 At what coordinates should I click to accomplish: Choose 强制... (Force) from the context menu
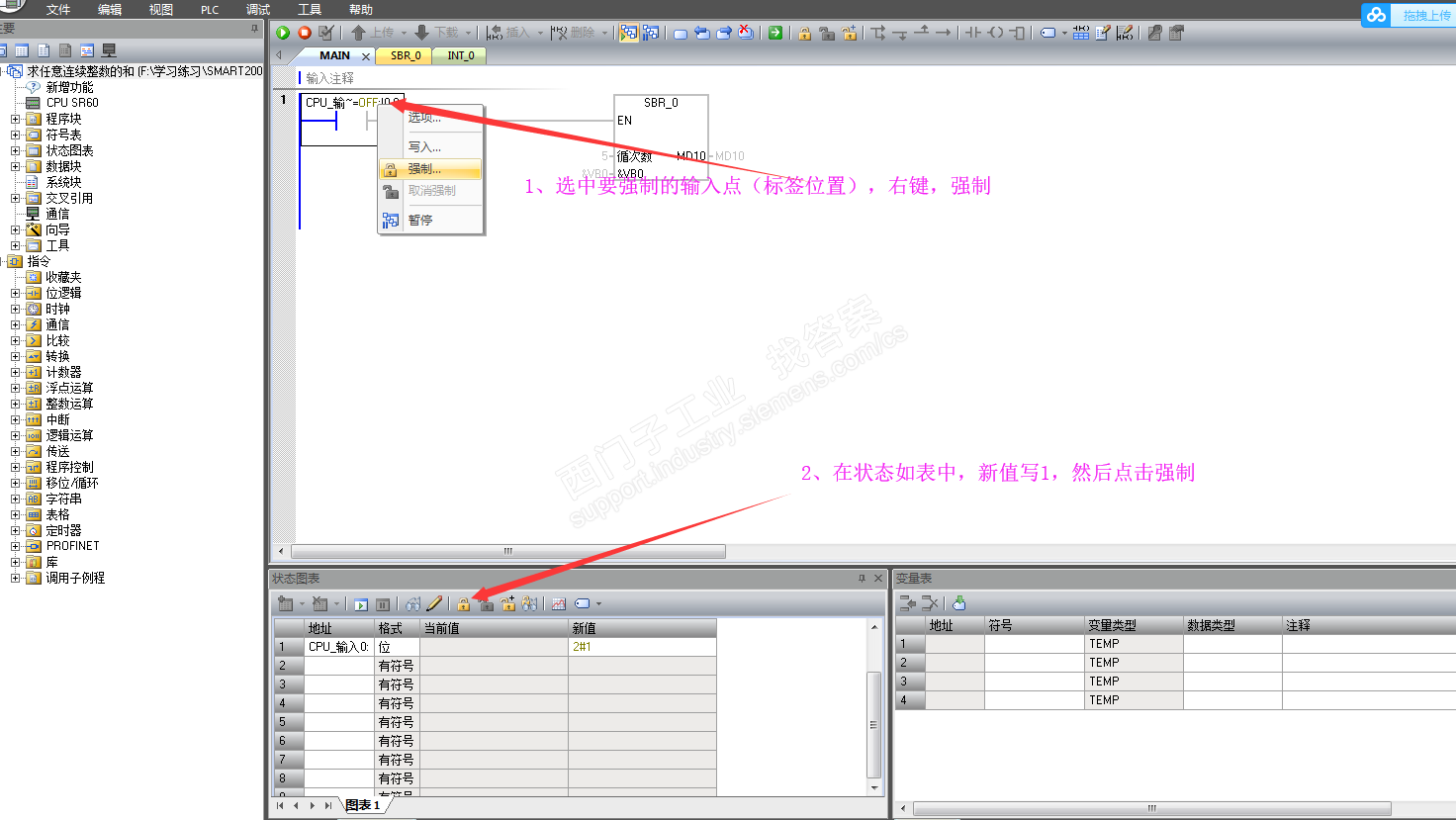pyautogui.click(x=430, y=169)
